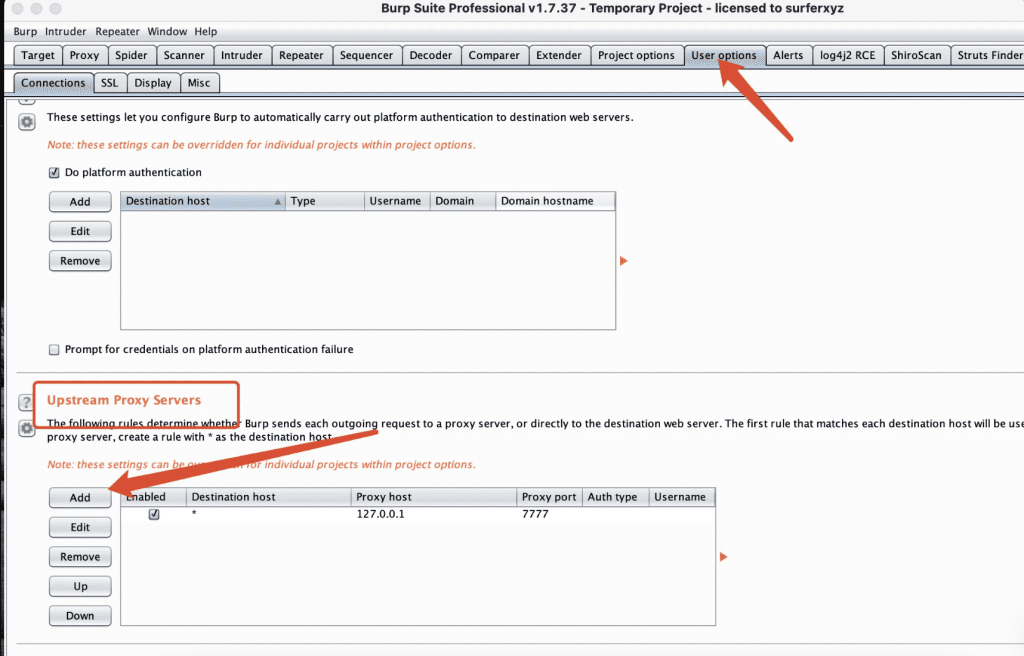Select the * destination host cell
Screen dimensions: 1024x656
point(268,514)
